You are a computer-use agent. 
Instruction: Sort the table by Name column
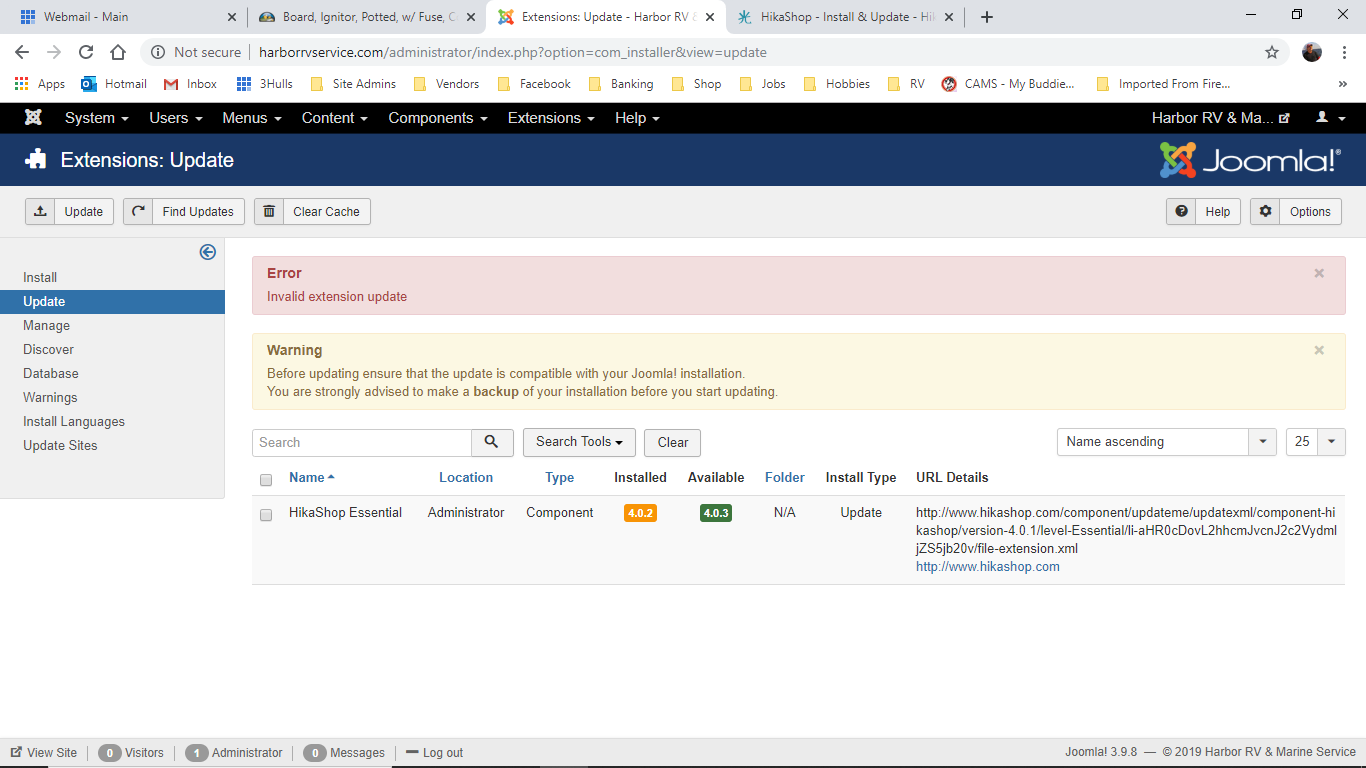click(312, 477)
